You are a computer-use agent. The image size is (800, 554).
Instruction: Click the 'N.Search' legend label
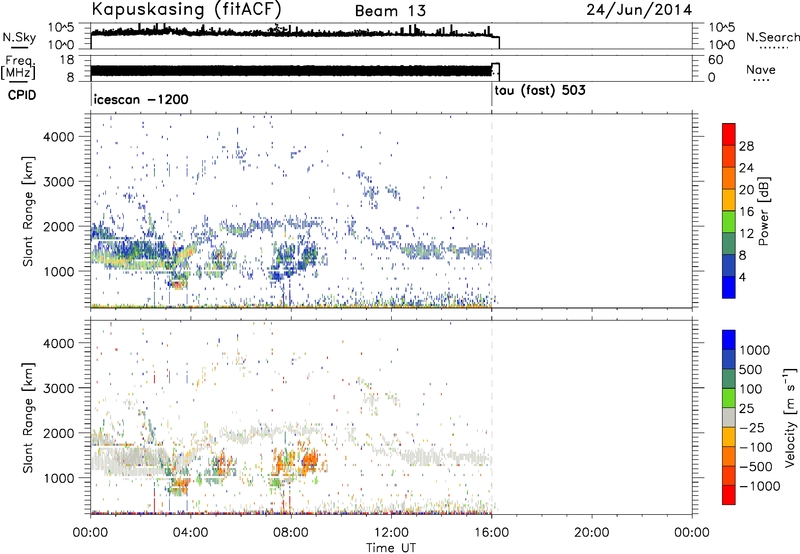tap(772, 37)
